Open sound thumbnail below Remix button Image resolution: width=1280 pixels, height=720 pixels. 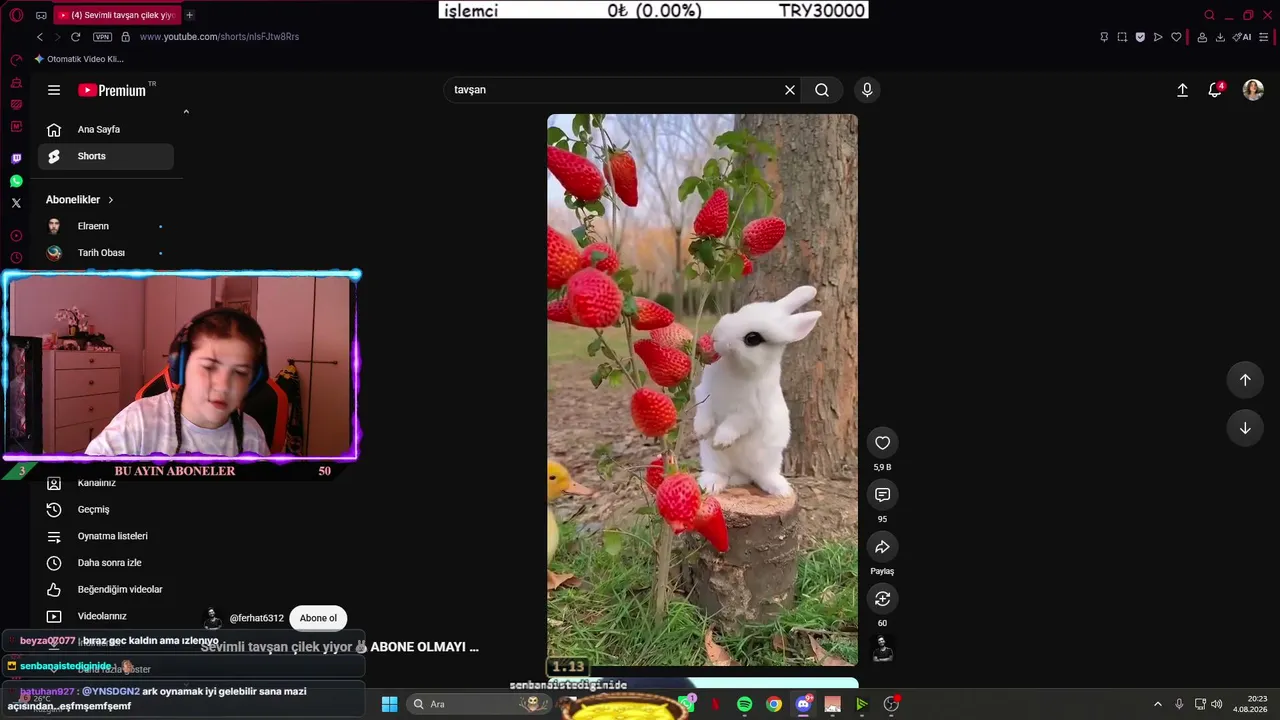[882, 649]
